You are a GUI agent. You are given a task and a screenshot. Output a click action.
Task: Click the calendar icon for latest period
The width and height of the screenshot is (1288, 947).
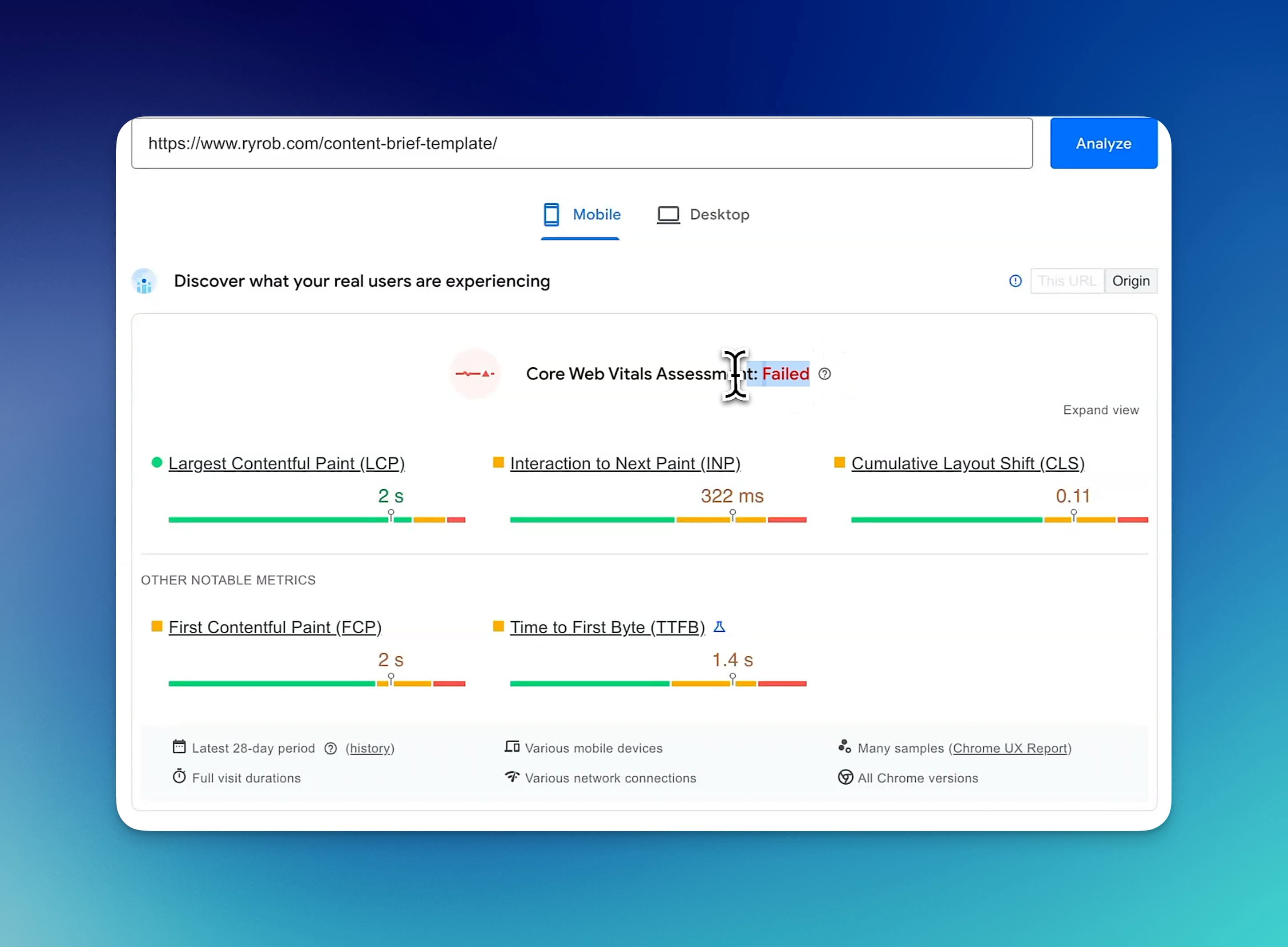(x=179, y=747)
